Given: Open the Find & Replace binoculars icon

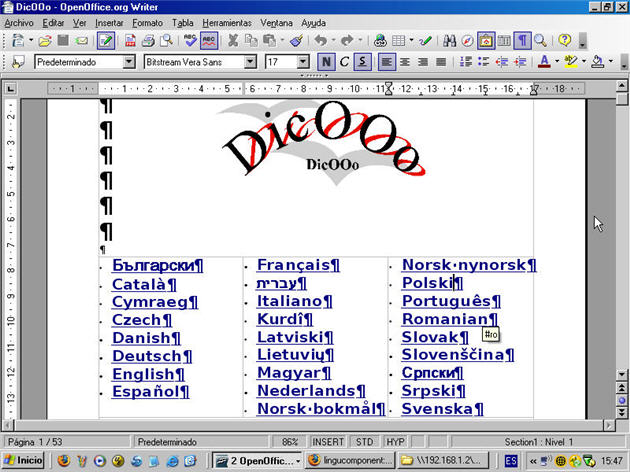Looking at the screenshot, I should [x=449, y=41].
